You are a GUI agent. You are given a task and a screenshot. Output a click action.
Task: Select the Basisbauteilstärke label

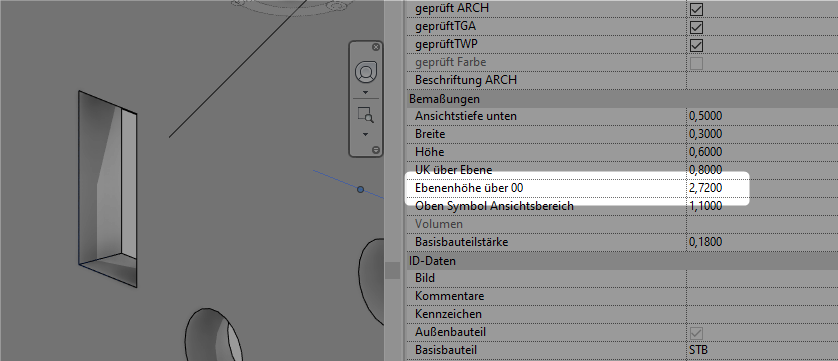coord(462,242)
